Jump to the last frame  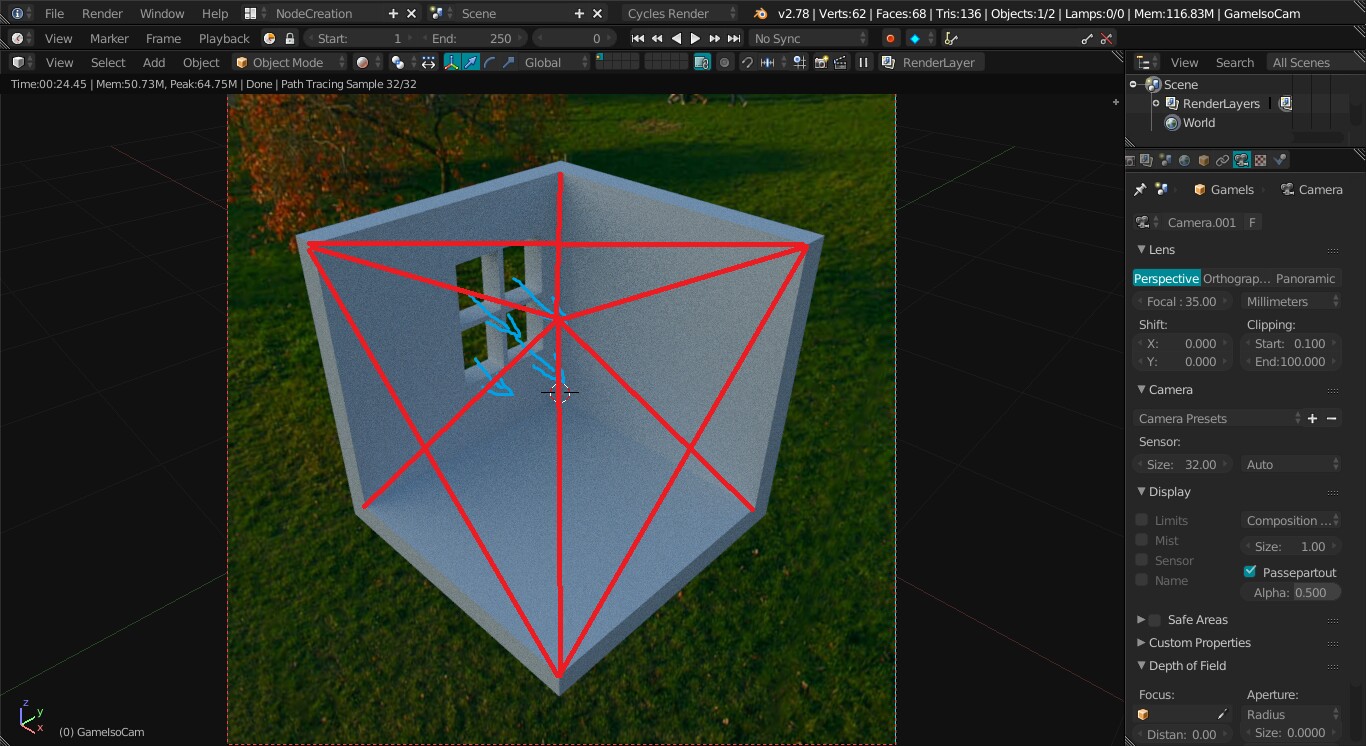[x=734, y=38]
